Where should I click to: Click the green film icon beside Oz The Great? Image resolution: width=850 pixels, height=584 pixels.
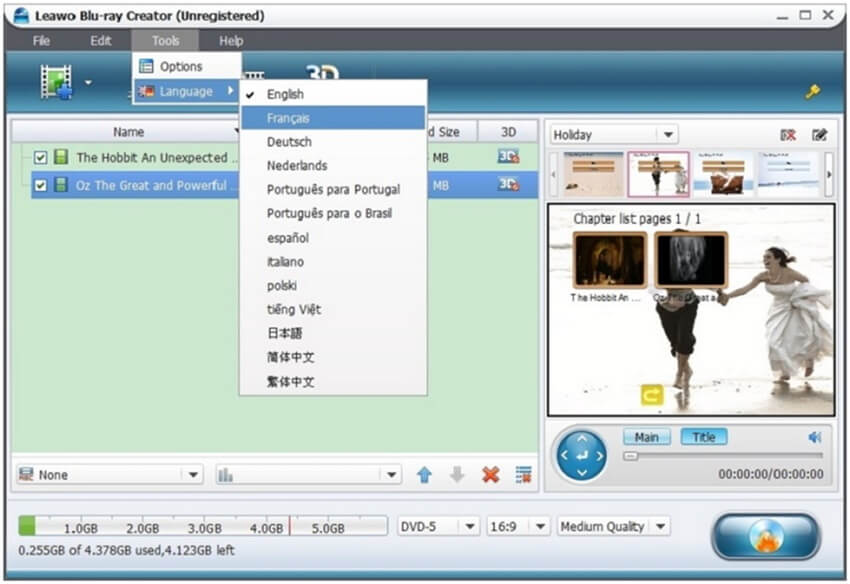click(61, 185)
